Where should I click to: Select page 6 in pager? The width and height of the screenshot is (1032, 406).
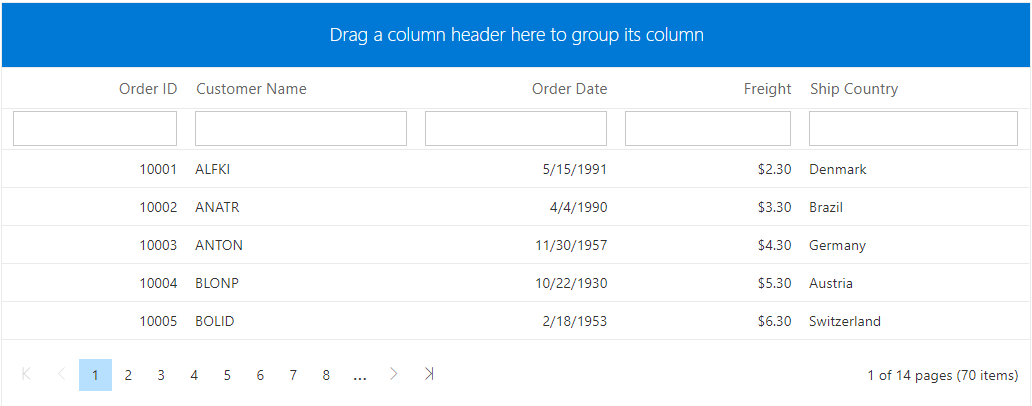(260, 375)
